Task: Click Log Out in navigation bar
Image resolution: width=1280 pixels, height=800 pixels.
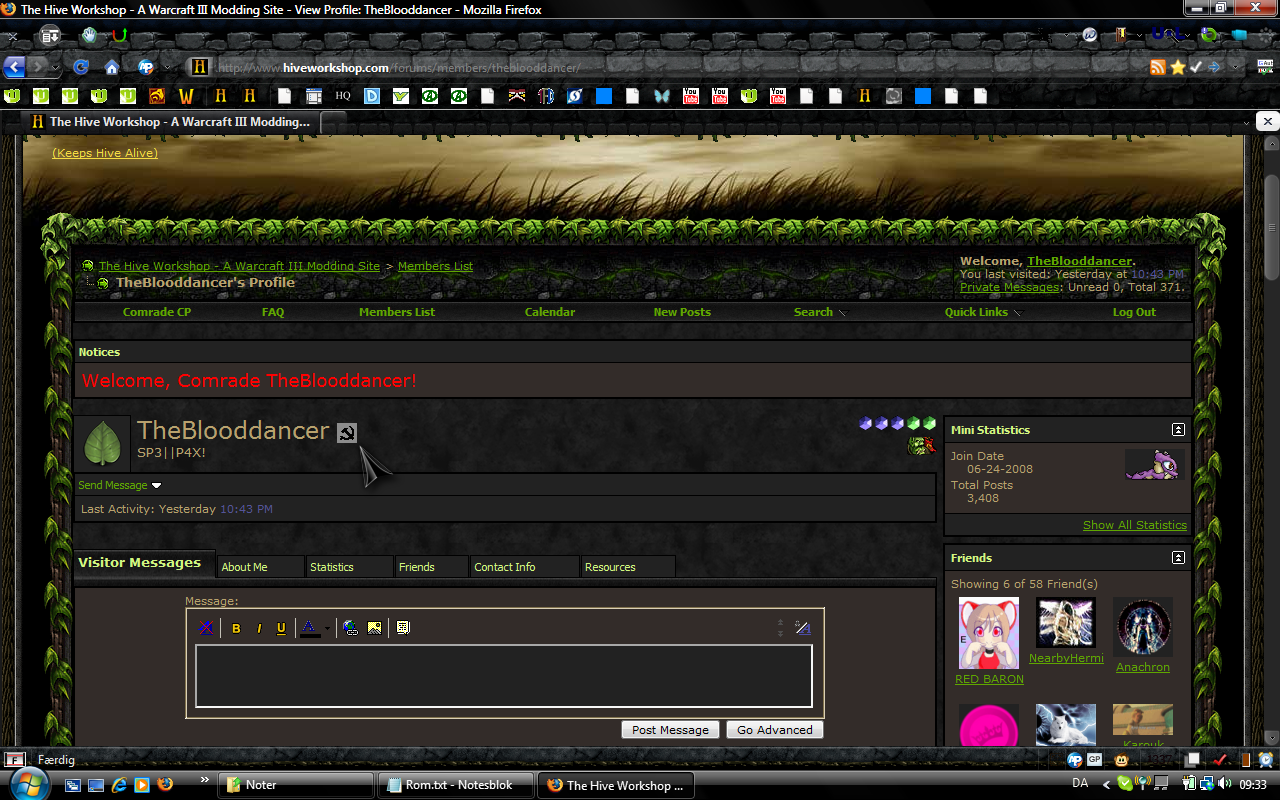Action: (1134, 312)
